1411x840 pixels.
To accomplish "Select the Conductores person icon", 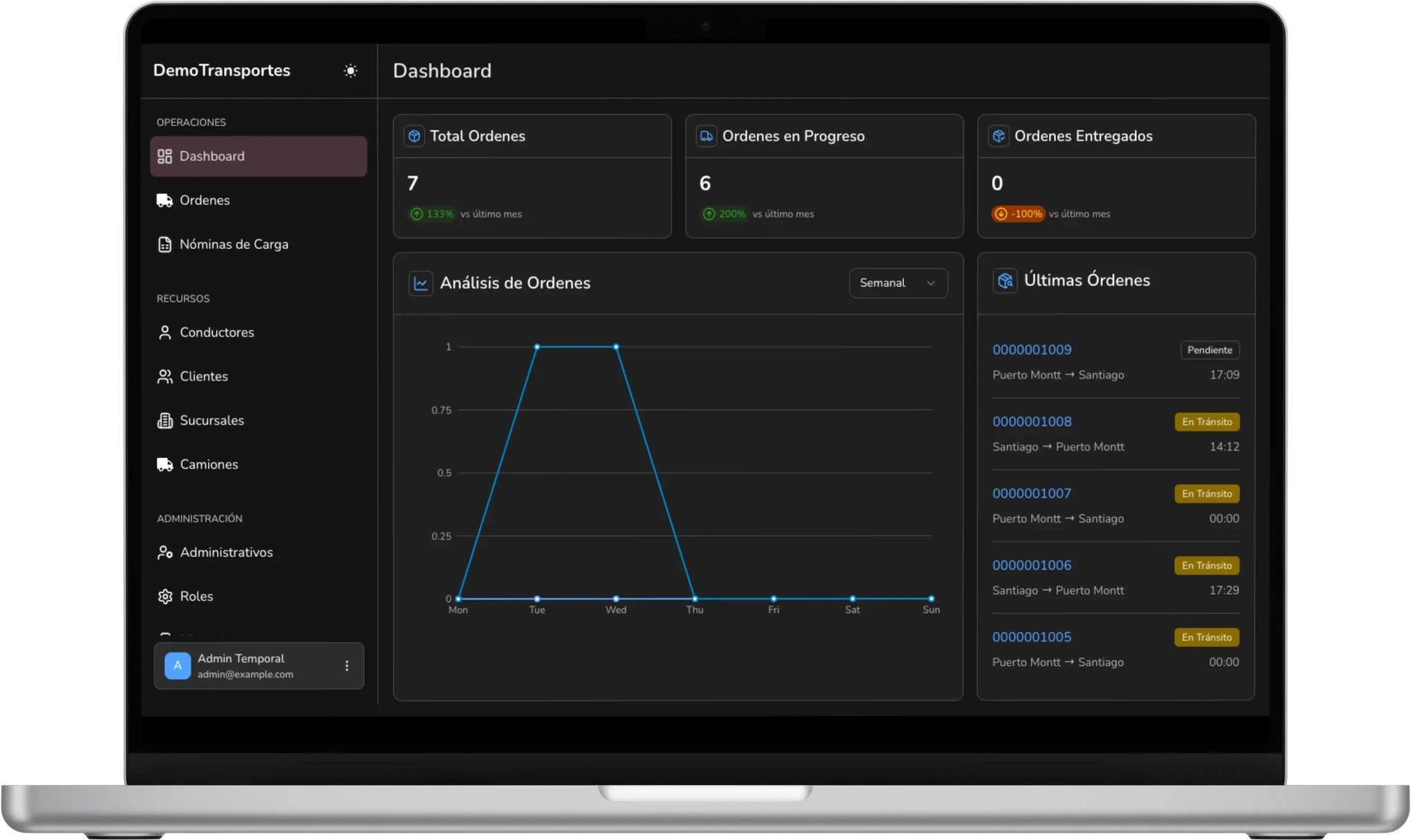I will coord(165,332).
